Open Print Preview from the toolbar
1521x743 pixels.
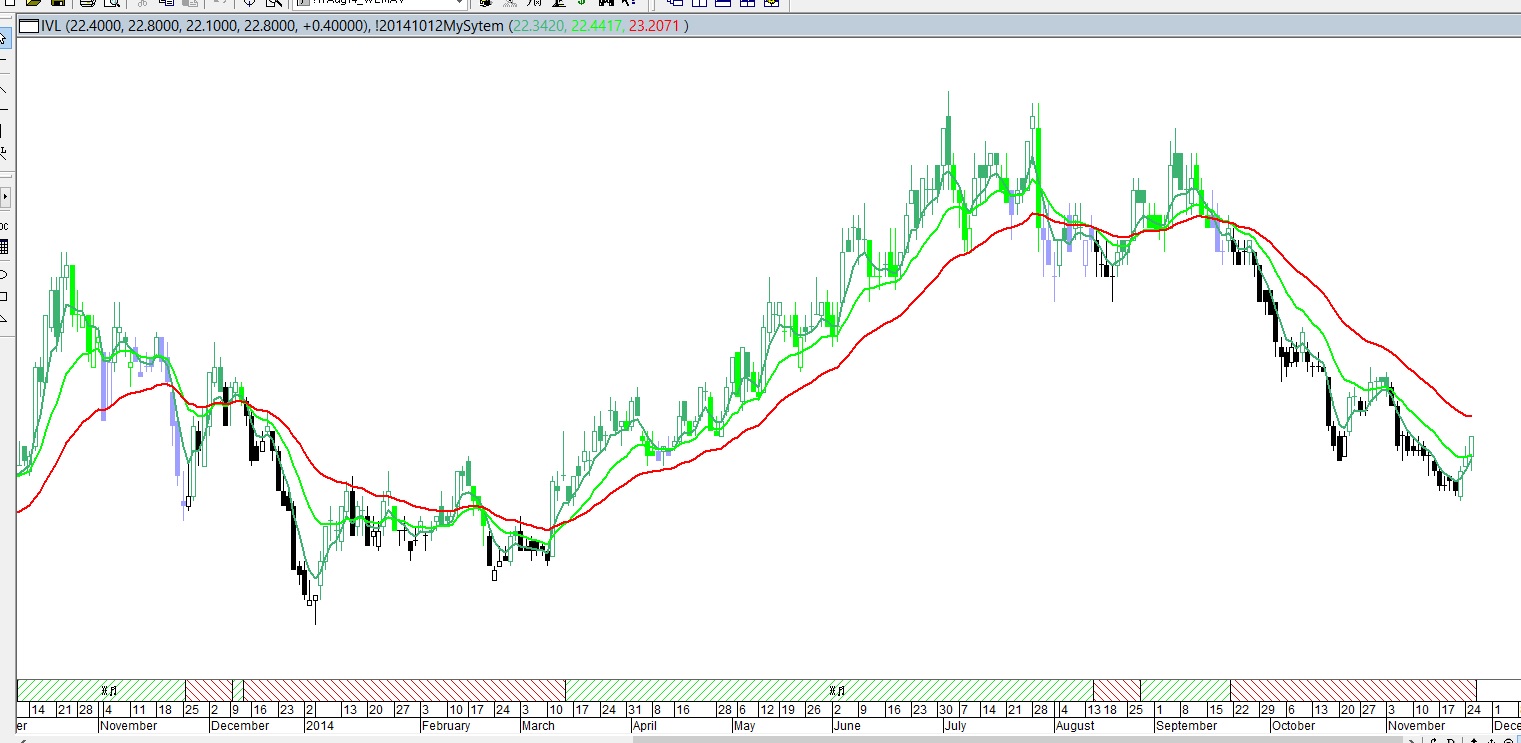click(x=111, y=4)
